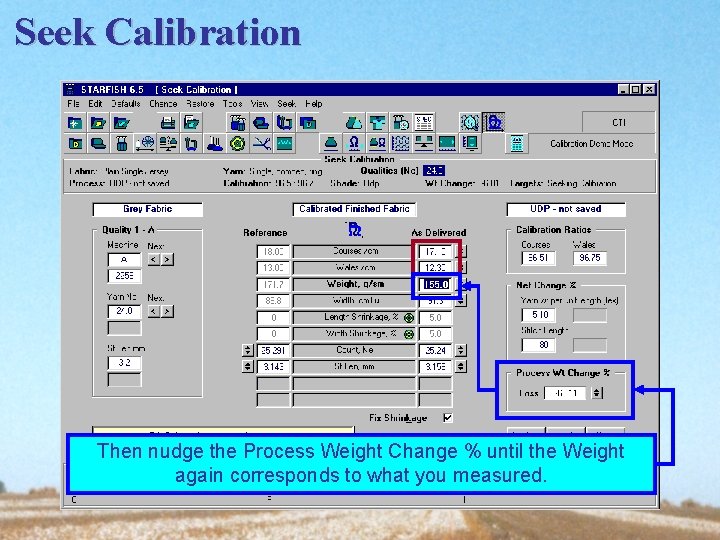Click the Width As Delivered spinner

click(461, 301)
